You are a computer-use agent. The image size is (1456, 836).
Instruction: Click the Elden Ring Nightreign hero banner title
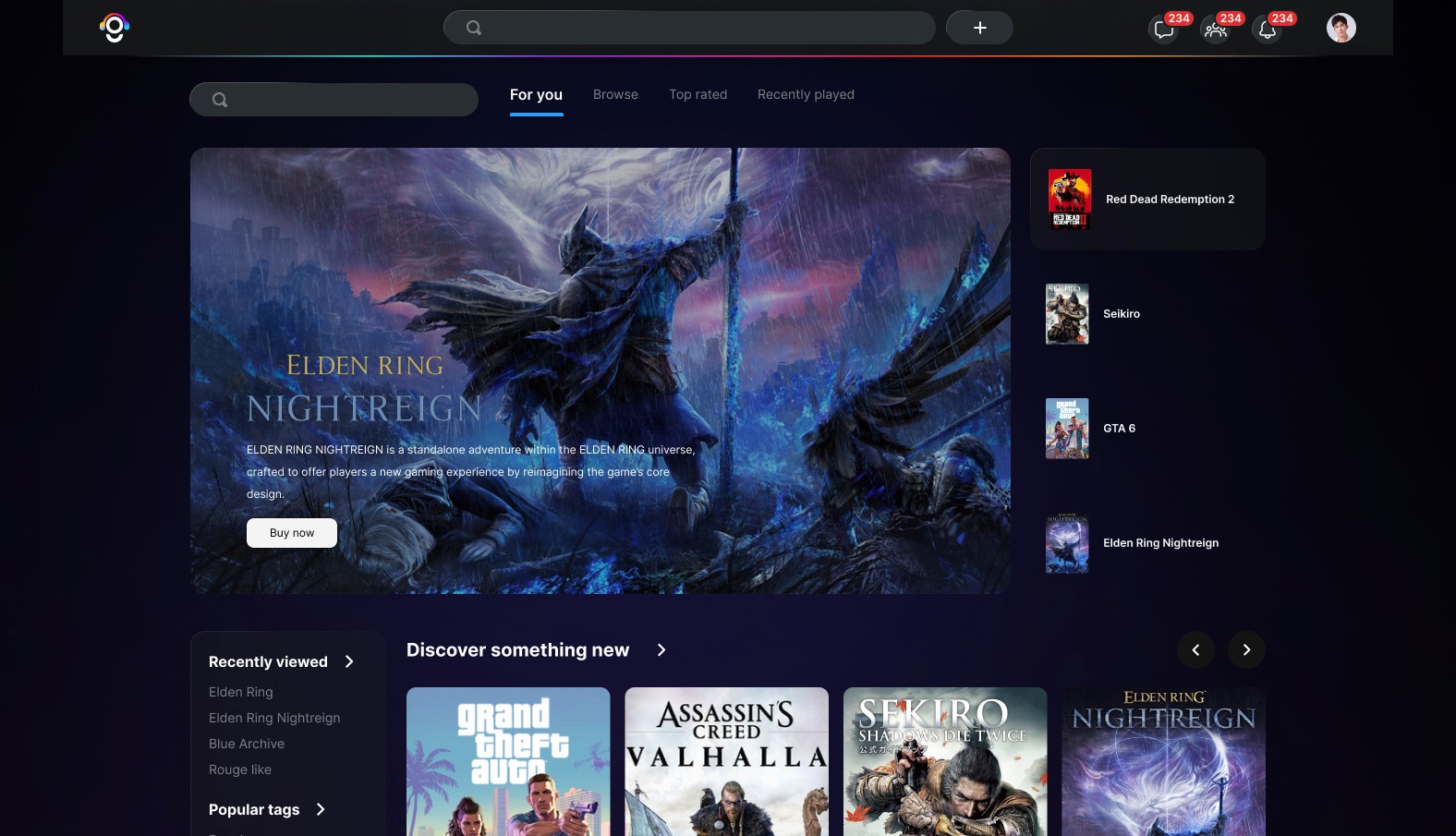(364, 389)
